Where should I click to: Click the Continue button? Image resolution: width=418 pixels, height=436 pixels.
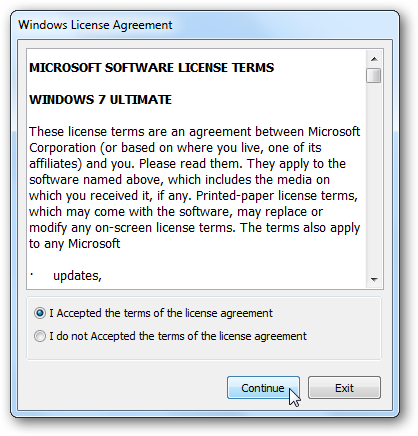(263, 388)
